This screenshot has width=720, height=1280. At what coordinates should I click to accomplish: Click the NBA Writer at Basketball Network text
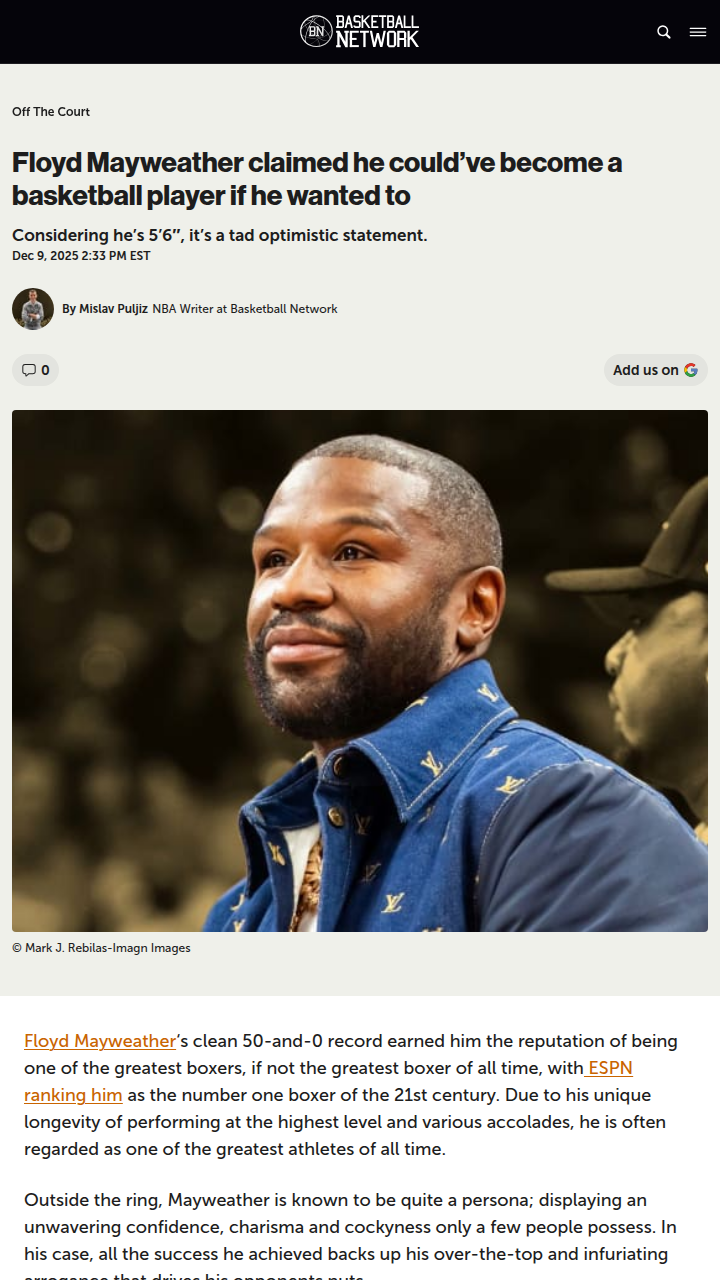245,309
